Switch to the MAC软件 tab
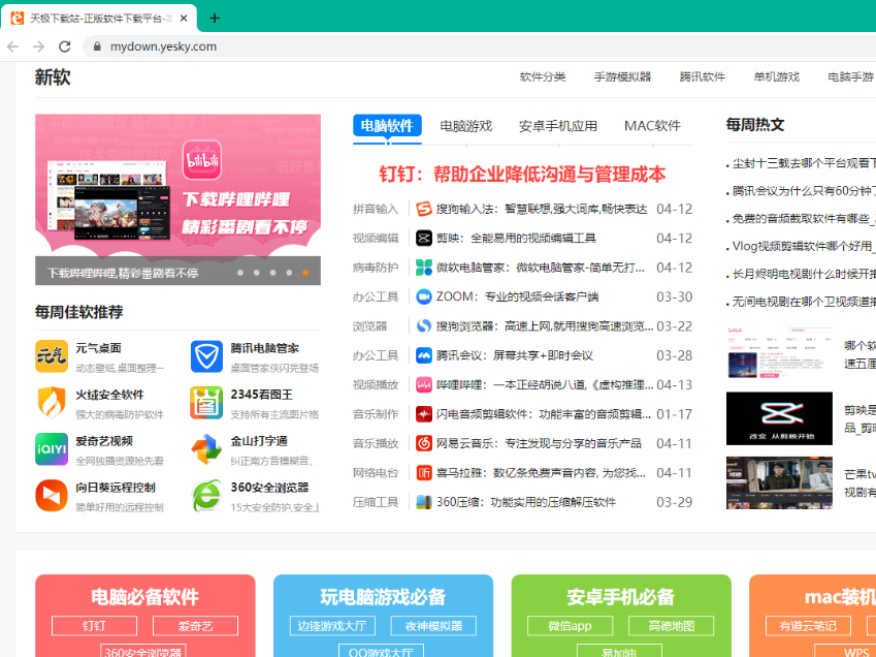 [x=653, y=126]
